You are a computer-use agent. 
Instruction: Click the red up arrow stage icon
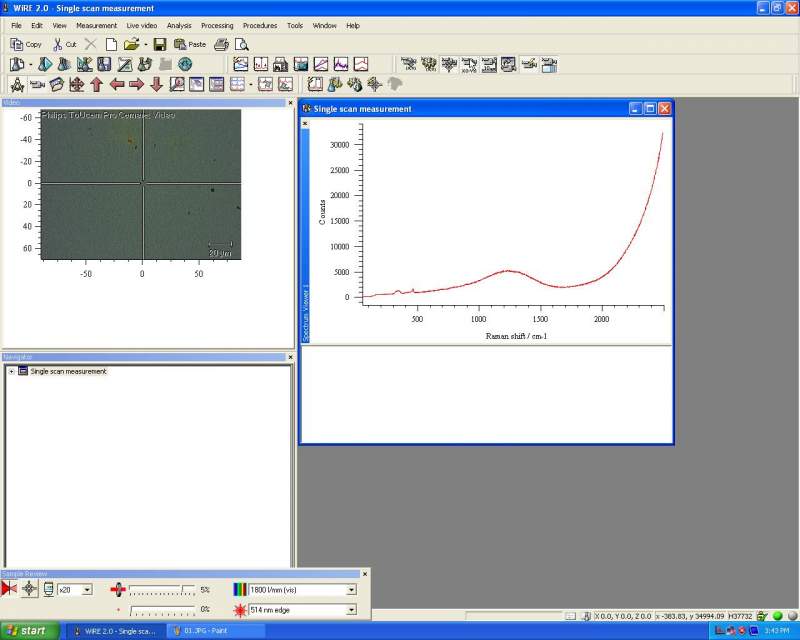pos(96,84)
